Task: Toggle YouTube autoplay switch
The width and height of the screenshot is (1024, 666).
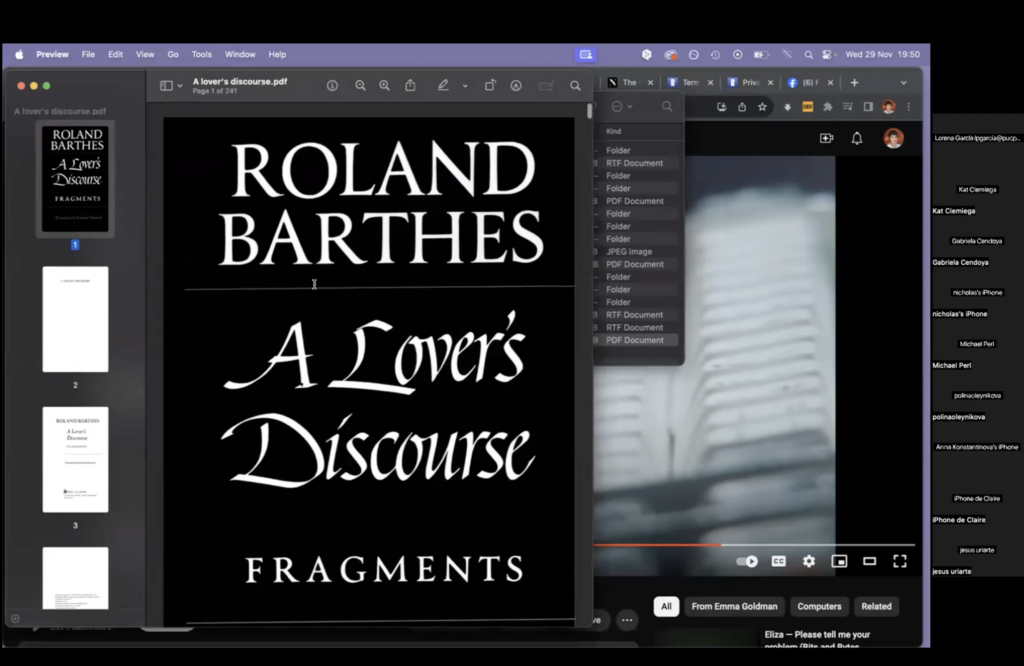Action: pyautogui.click(x=746, y=561)
